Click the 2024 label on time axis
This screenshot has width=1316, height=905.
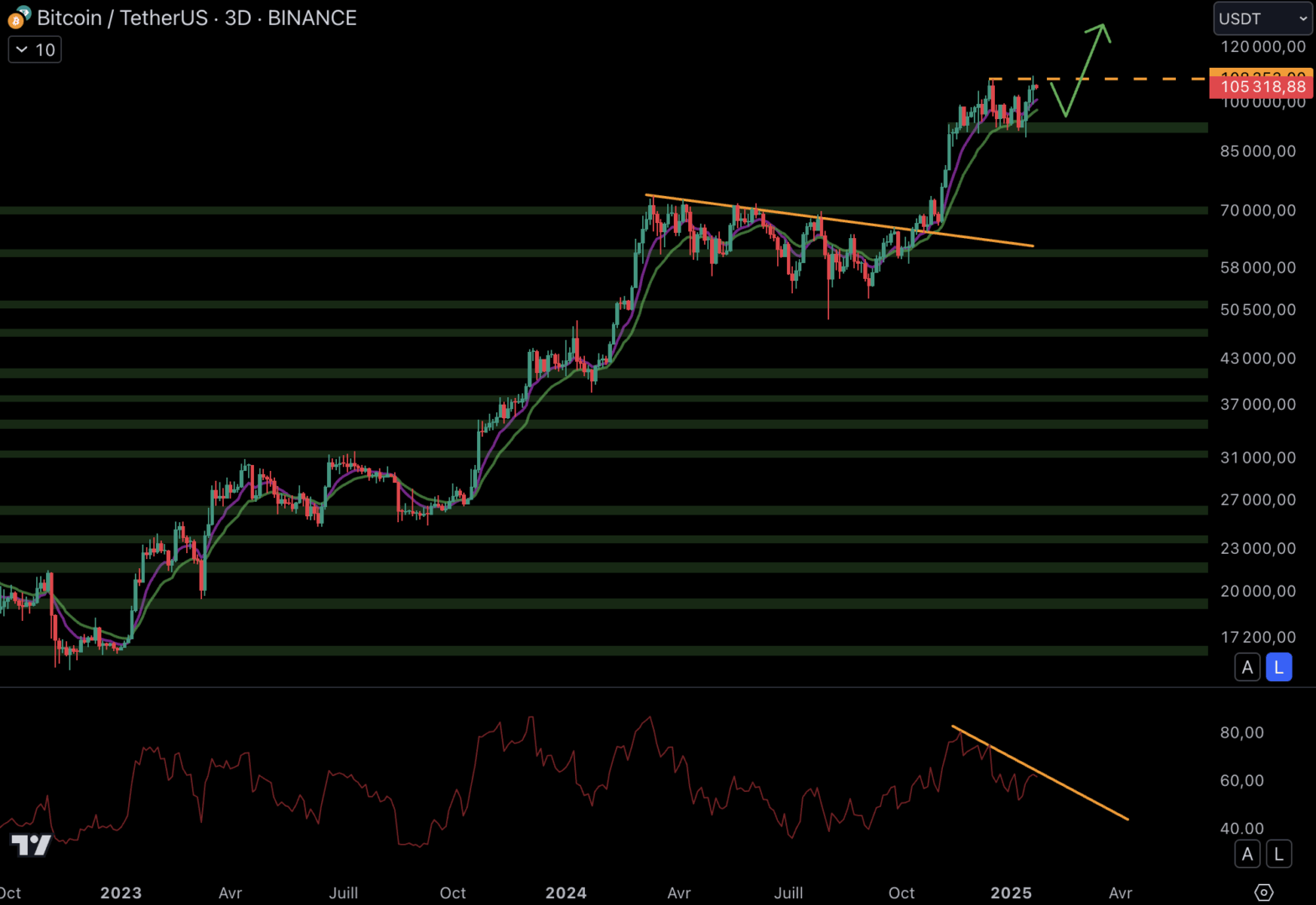[x=566, y=892]
